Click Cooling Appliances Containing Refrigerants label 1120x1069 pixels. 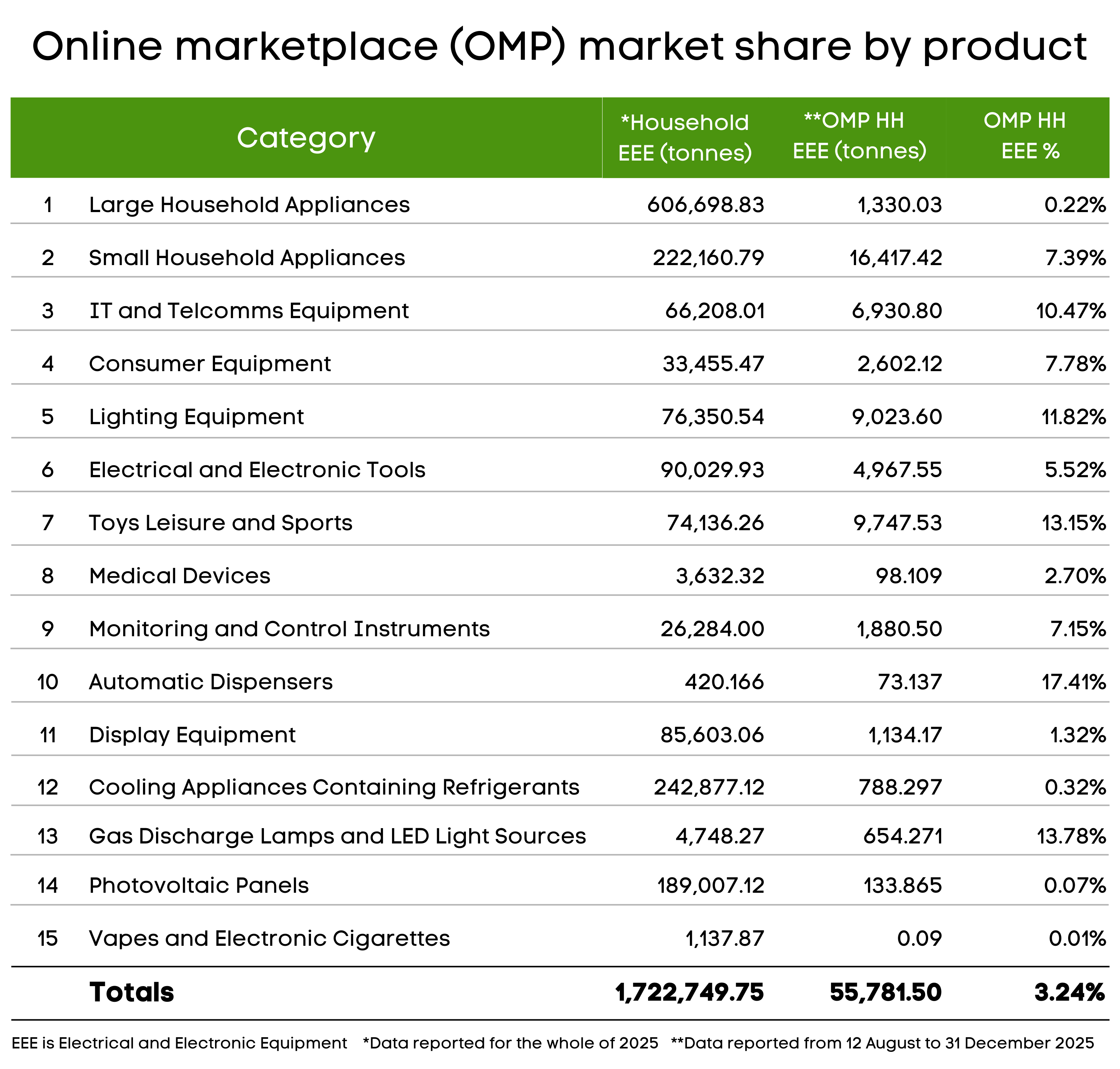coord(334,787)
